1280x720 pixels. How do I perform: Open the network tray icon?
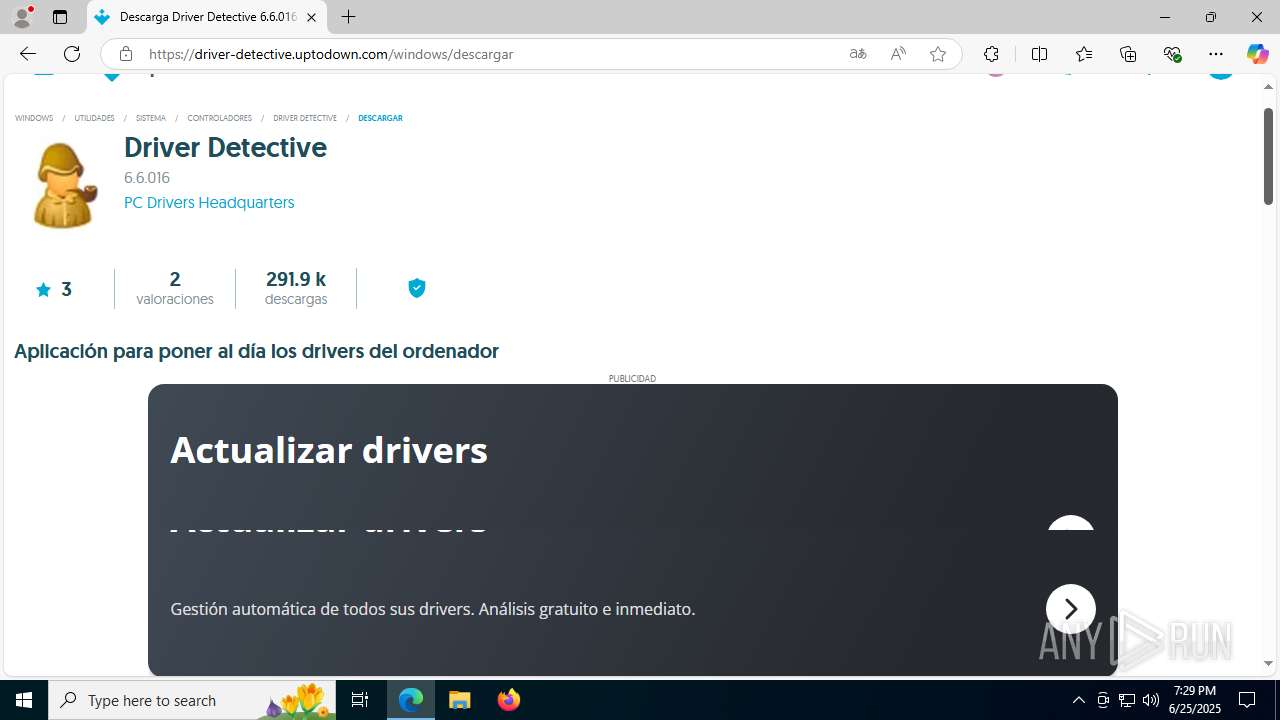1127,700
